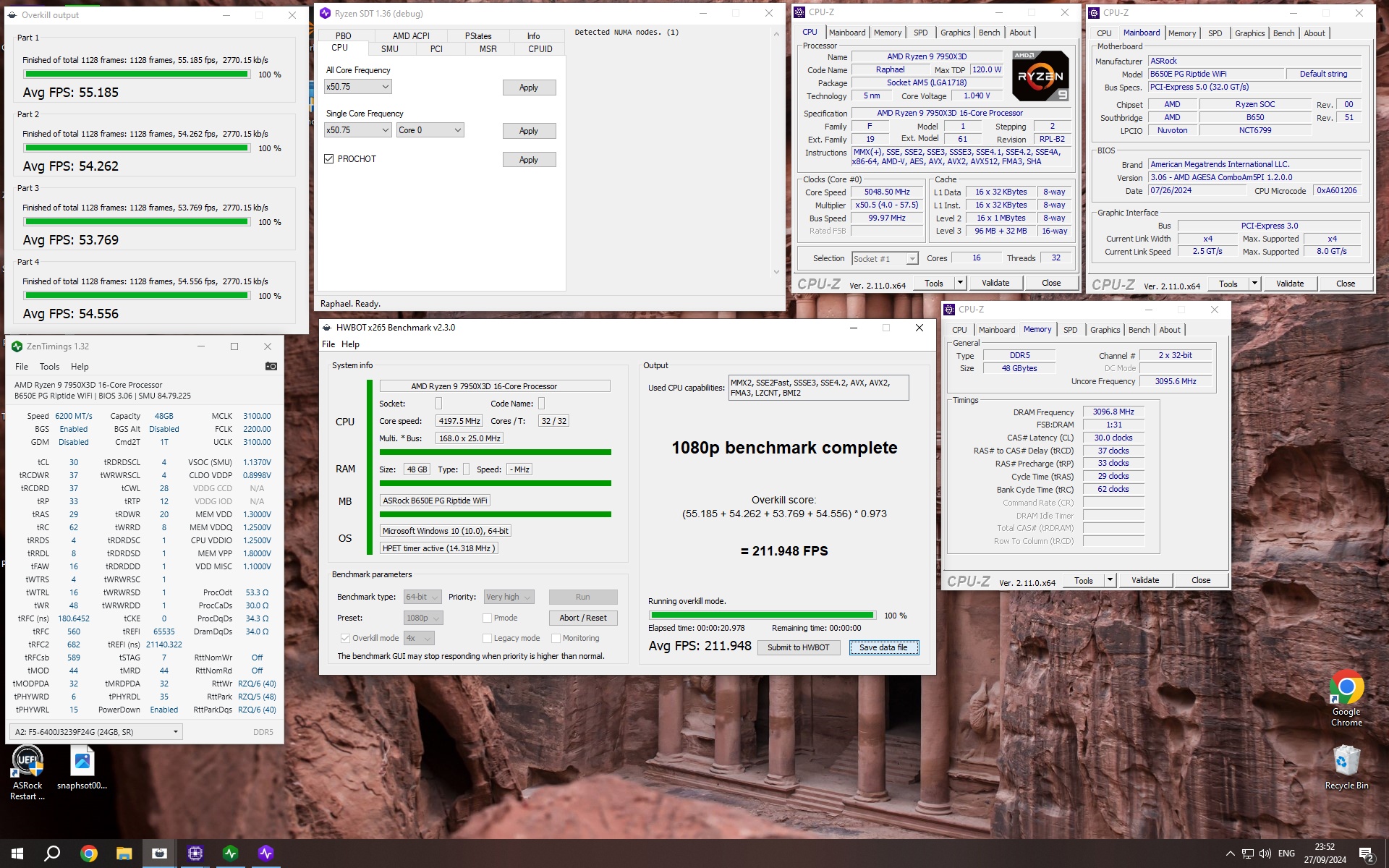Open Google Chrome desktop shortcut

1346,699
